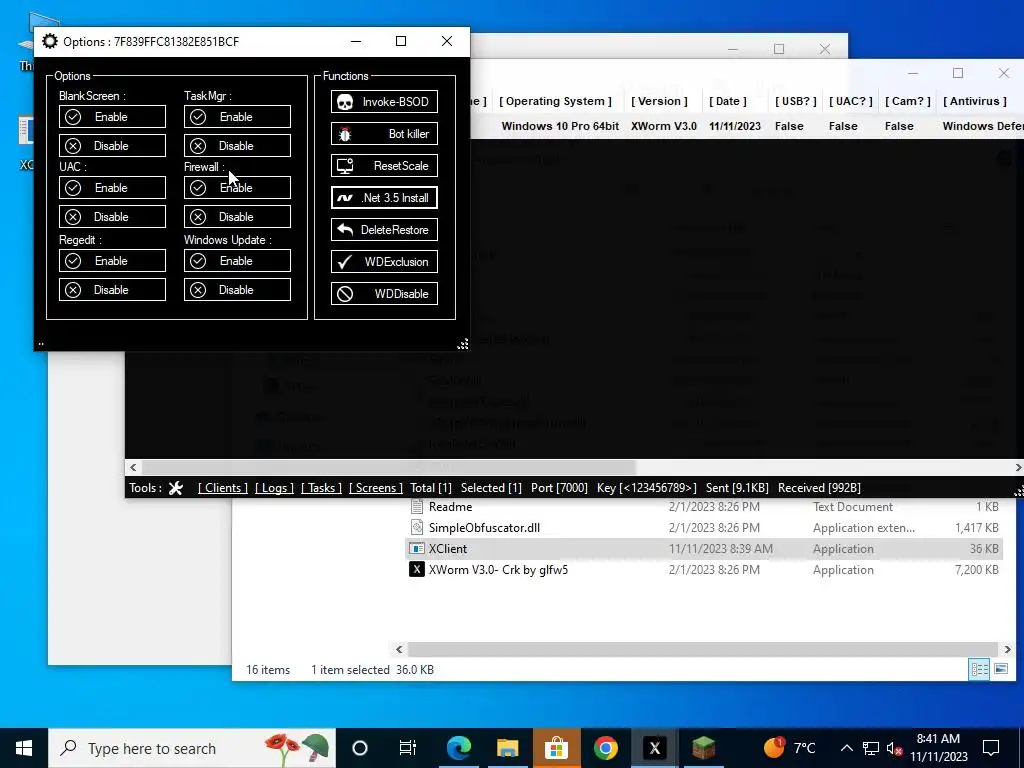This screenshot has height=768, width=1024.
Task: Click the Invoke-BSOD skull button
Action: coord(384,102)
